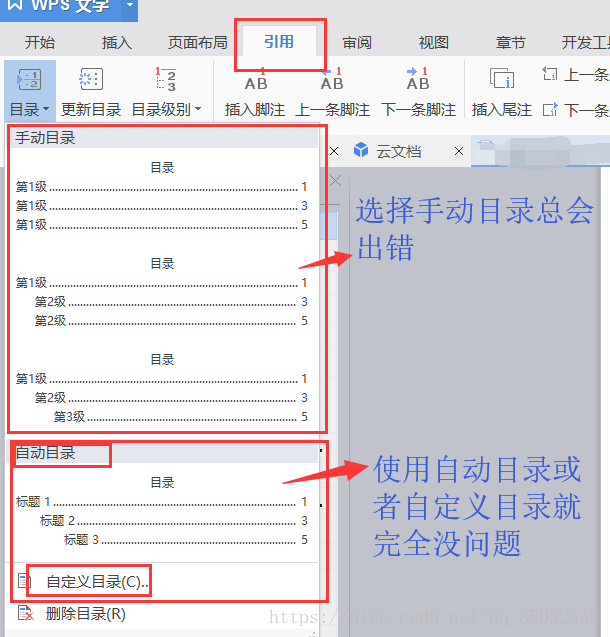Click the 标题 3 line in auto preview
This screenshot has width=610, height=637.
185,540
